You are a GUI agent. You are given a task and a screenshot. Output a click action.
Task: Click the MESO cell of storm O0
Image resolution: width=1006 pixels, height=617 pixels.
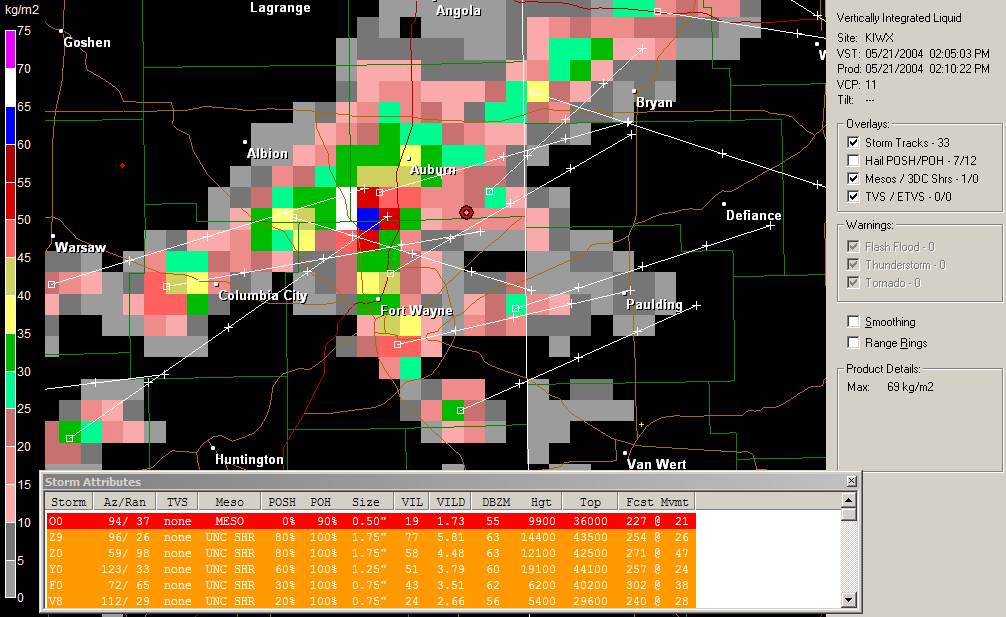coord(229,521)
